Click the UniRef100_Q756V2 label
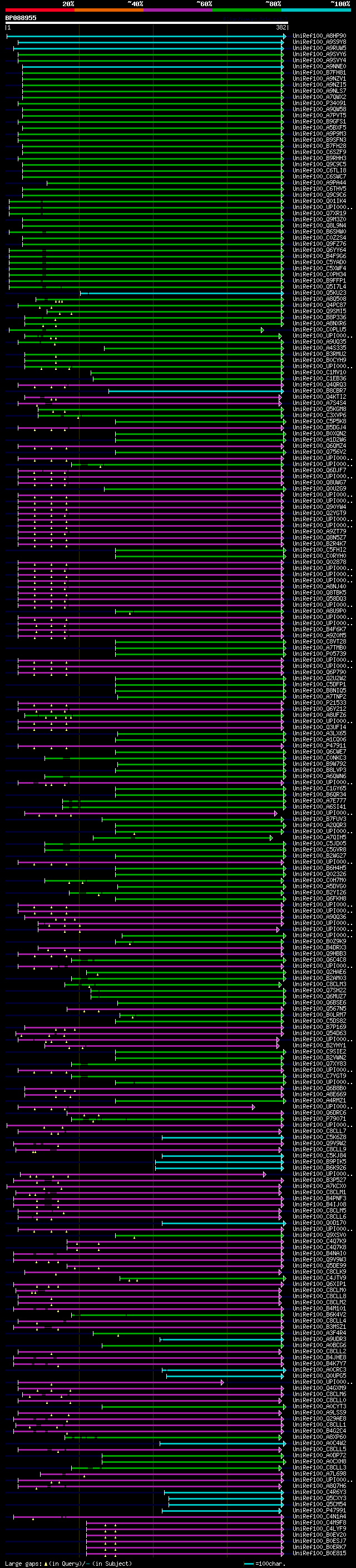356x1568 pixels. click(x=319, y=452)
